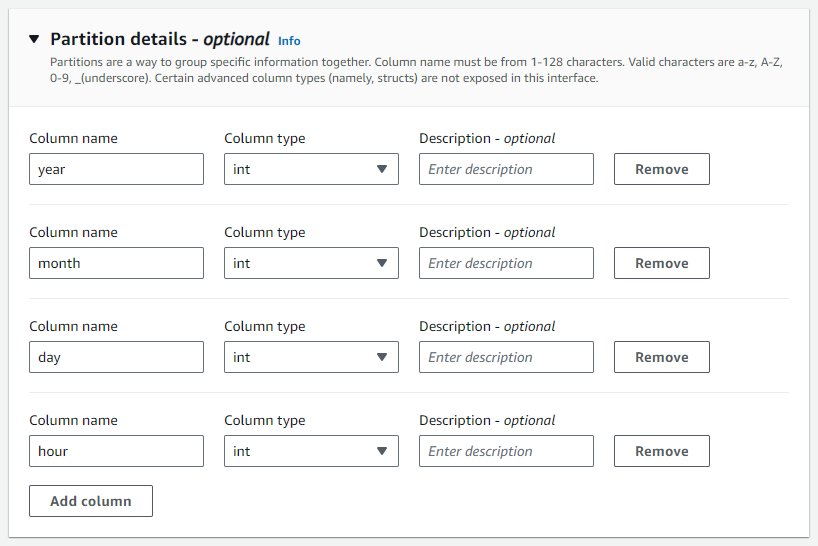Expand column type dropdown for hour
The image size is (818, 546).
[x=311, y=451]
